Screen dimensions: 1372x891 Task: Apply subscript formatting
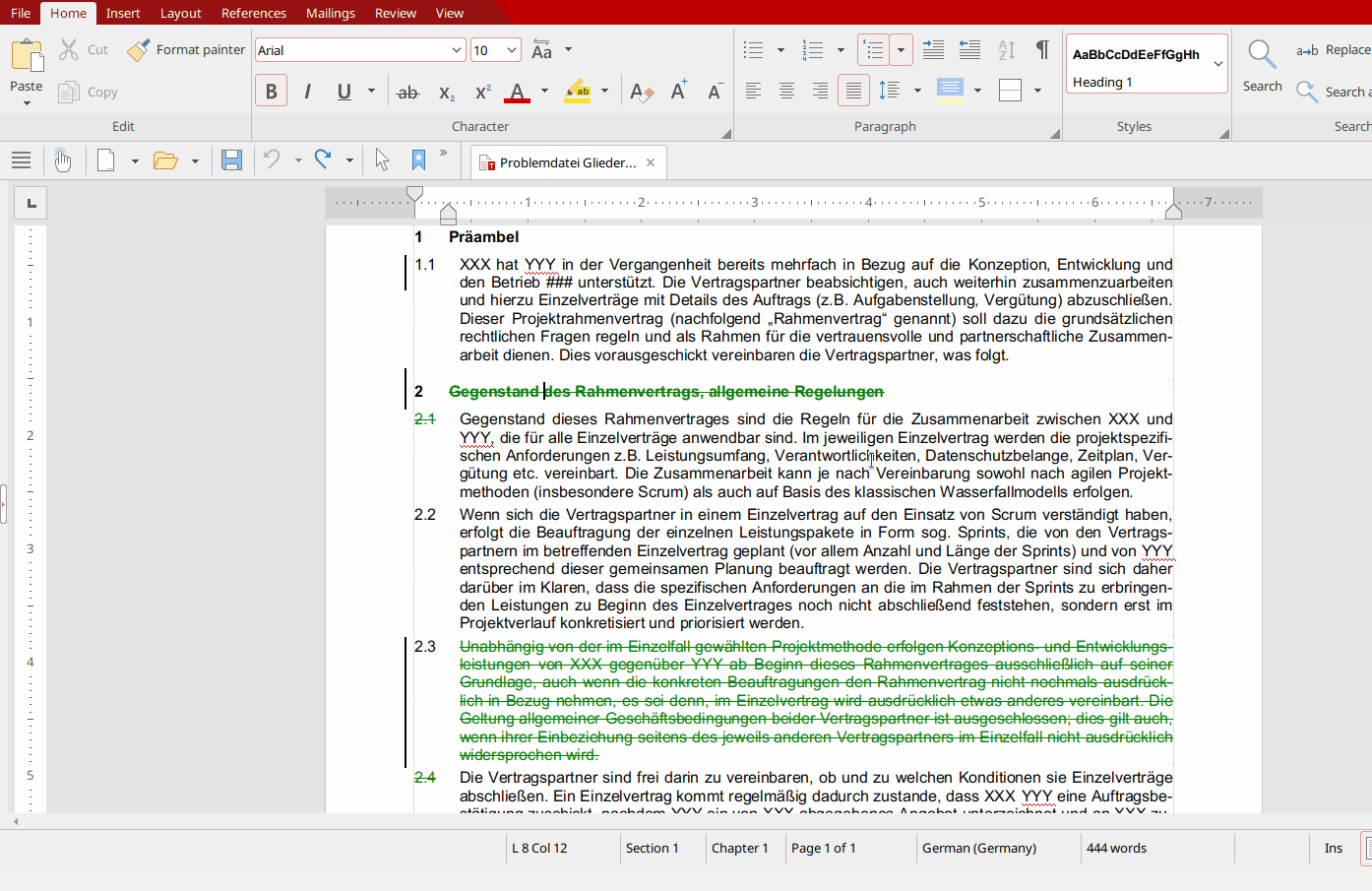[x=446, y=92]
